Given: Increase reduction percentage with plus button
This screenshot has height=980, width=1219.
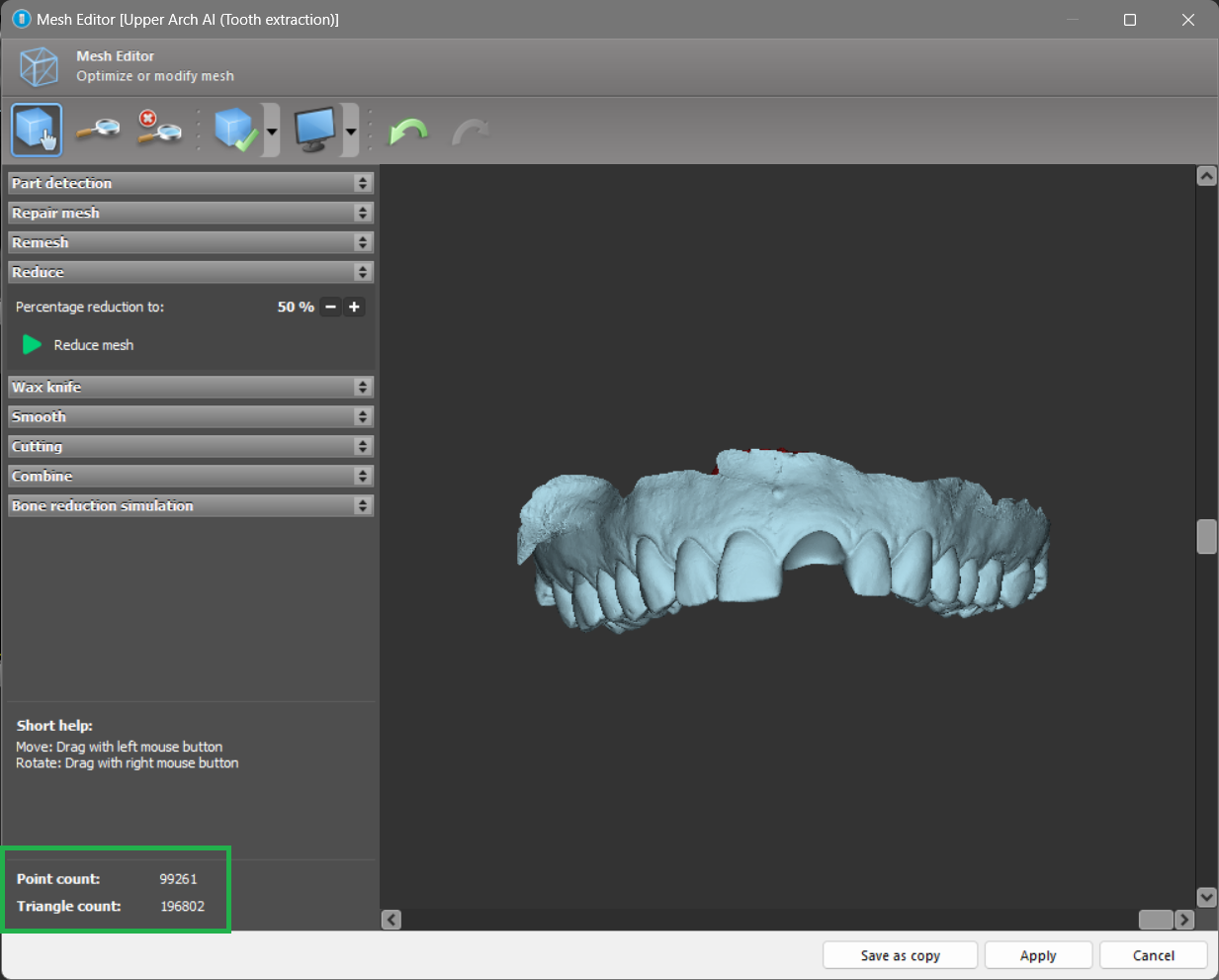Looking at the screenshot, I should 354,307.
